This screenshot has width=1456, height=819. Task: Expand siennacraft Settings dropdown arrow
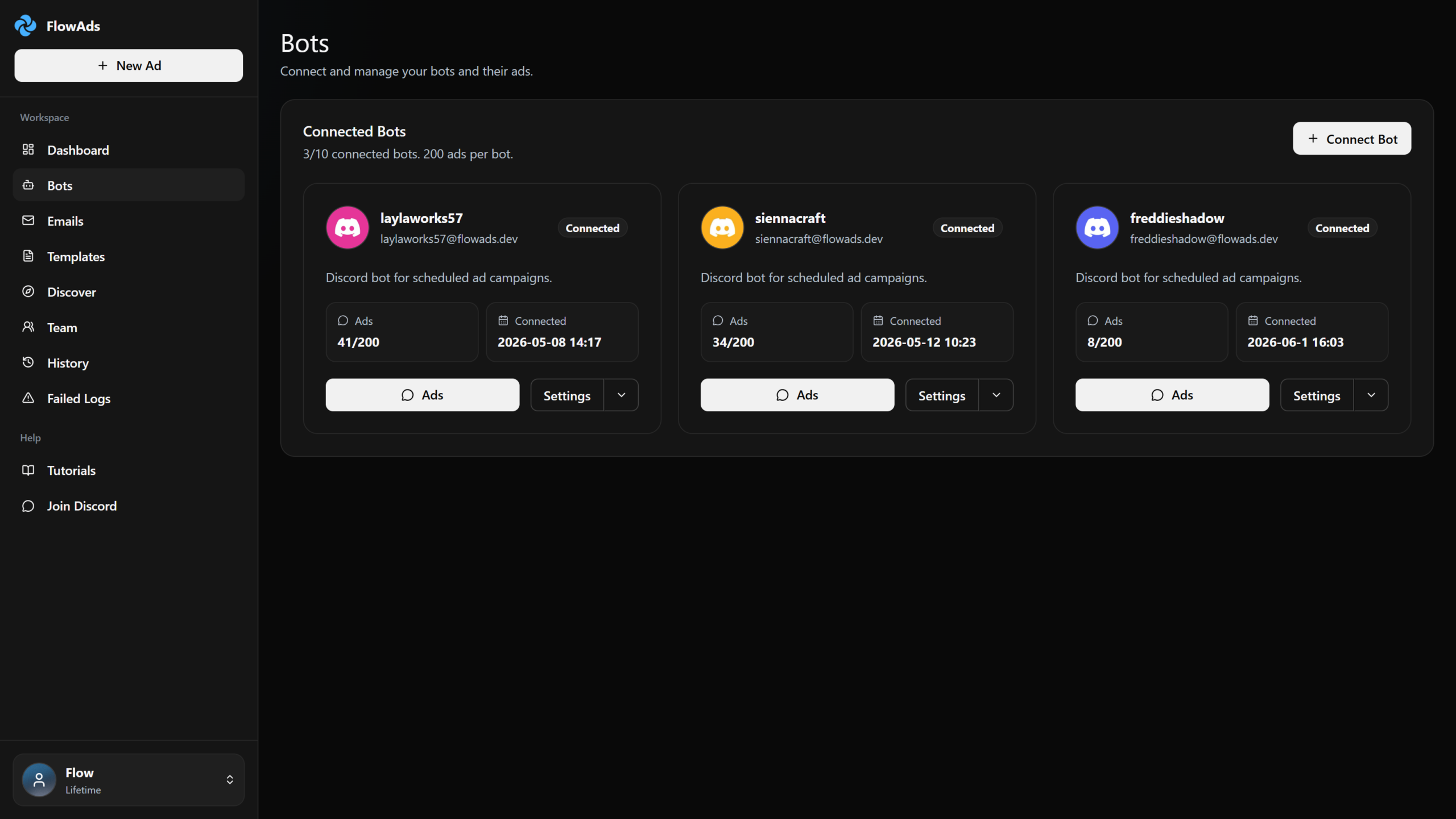pos(996,395)
